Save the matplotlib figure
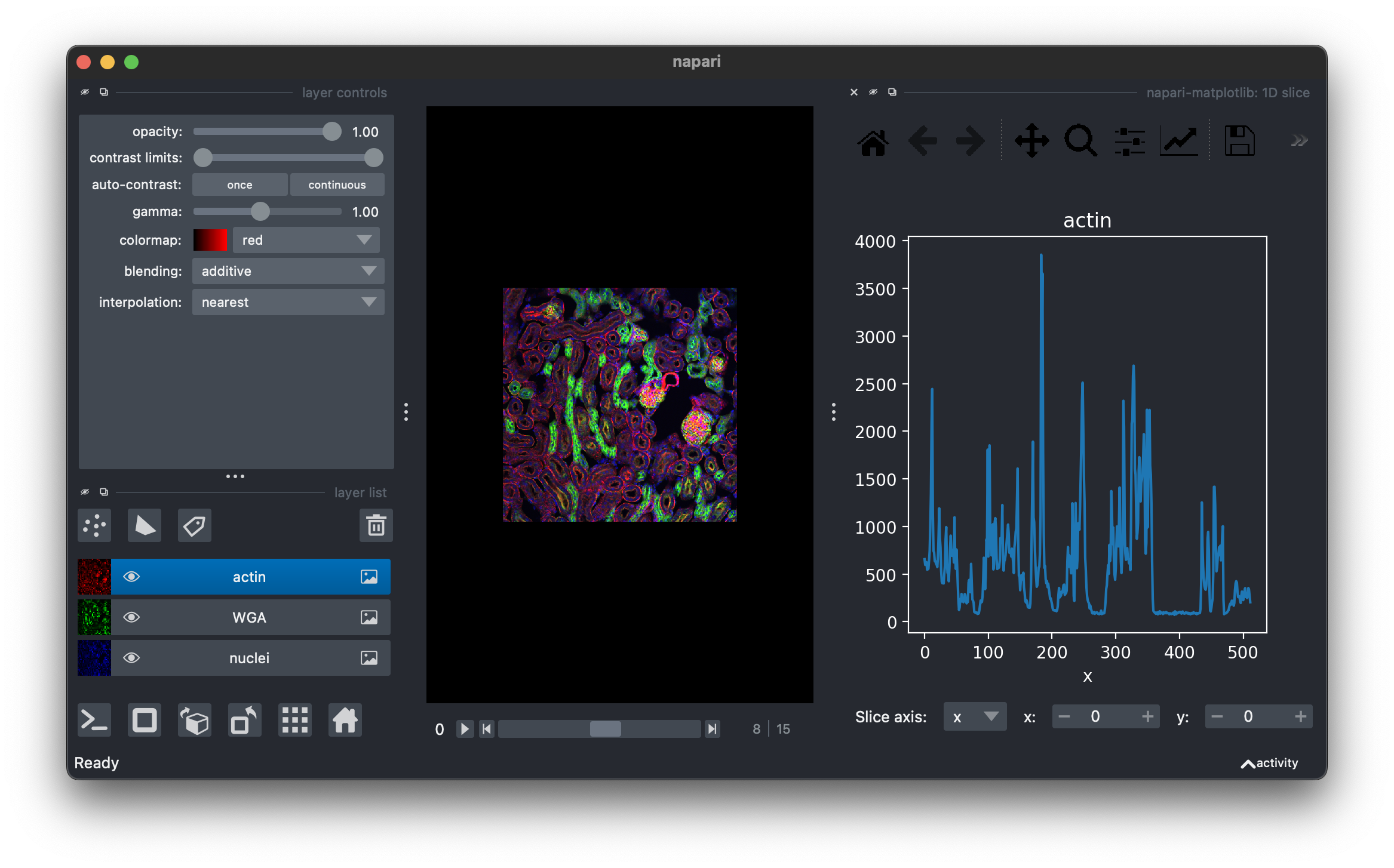Viewport: 1394px width, 868px height. click(1239, 141)
